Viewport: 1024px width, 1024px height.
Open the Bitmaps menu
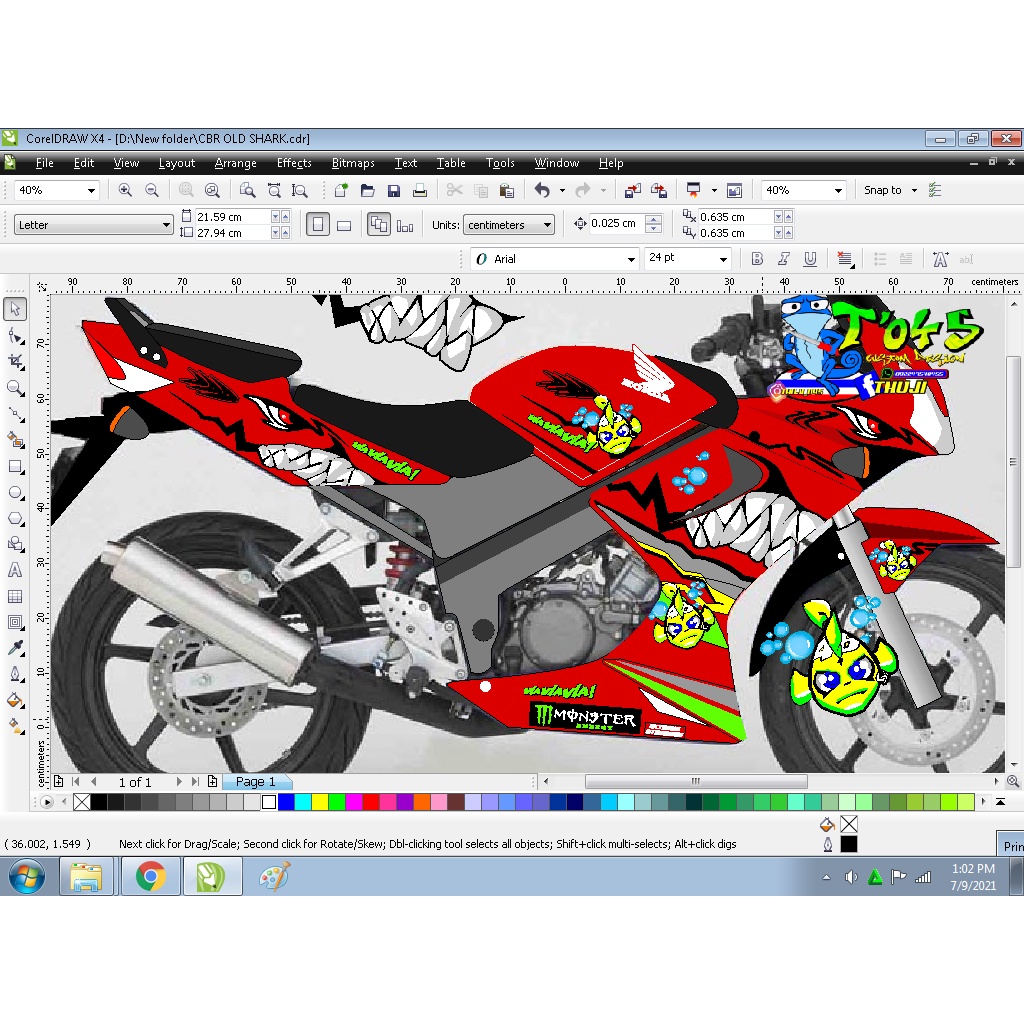pos(353,163)
